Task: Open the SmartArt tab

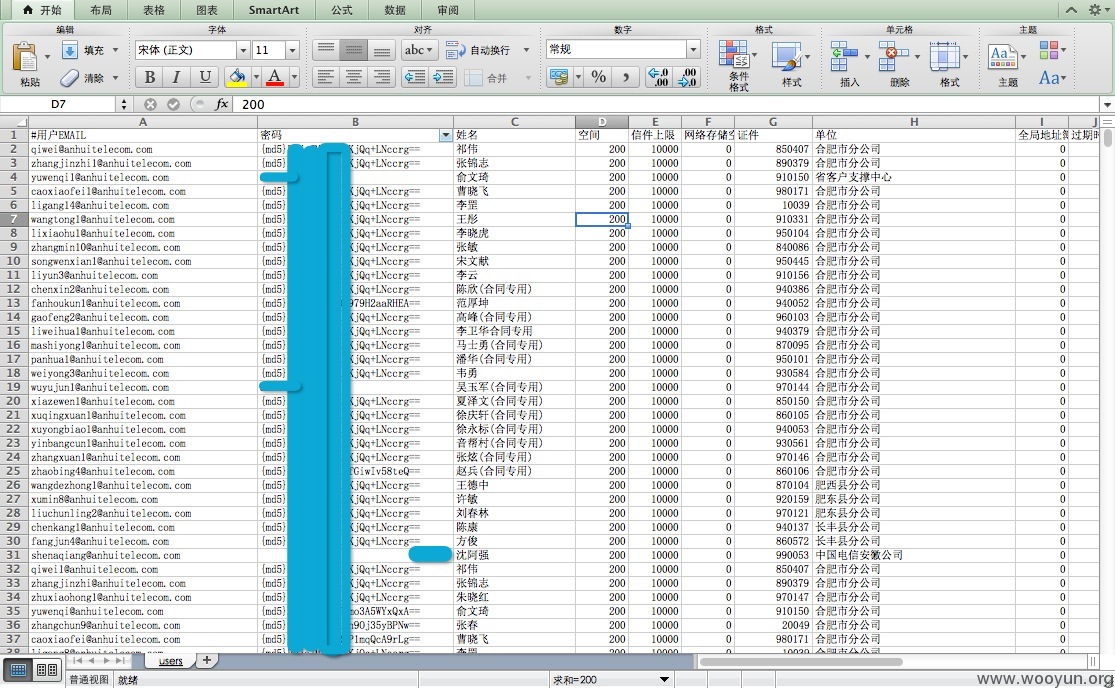Action: tap(274, 10)
